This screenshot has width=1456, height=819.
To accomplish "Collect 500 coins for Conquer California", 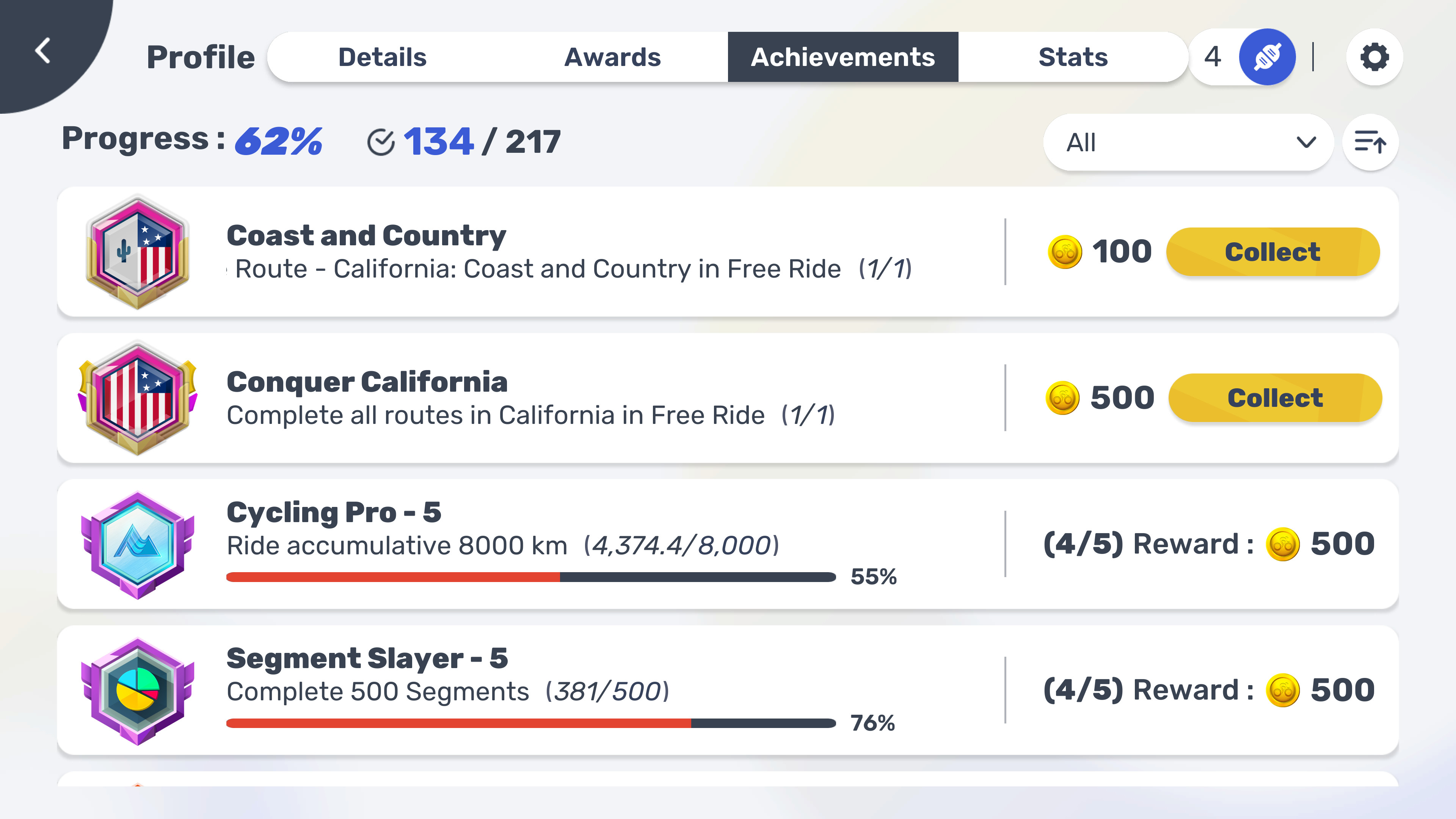I will pyautogui.click(x=1275, y=398).
